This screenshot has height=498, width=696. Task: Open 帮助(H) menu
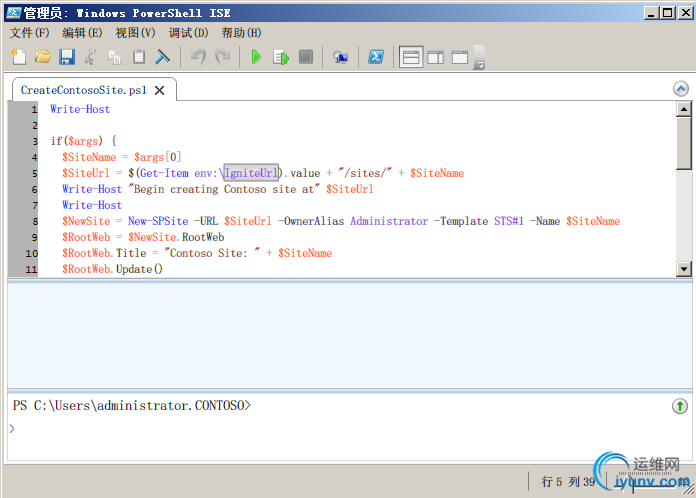tap(241, 33)
